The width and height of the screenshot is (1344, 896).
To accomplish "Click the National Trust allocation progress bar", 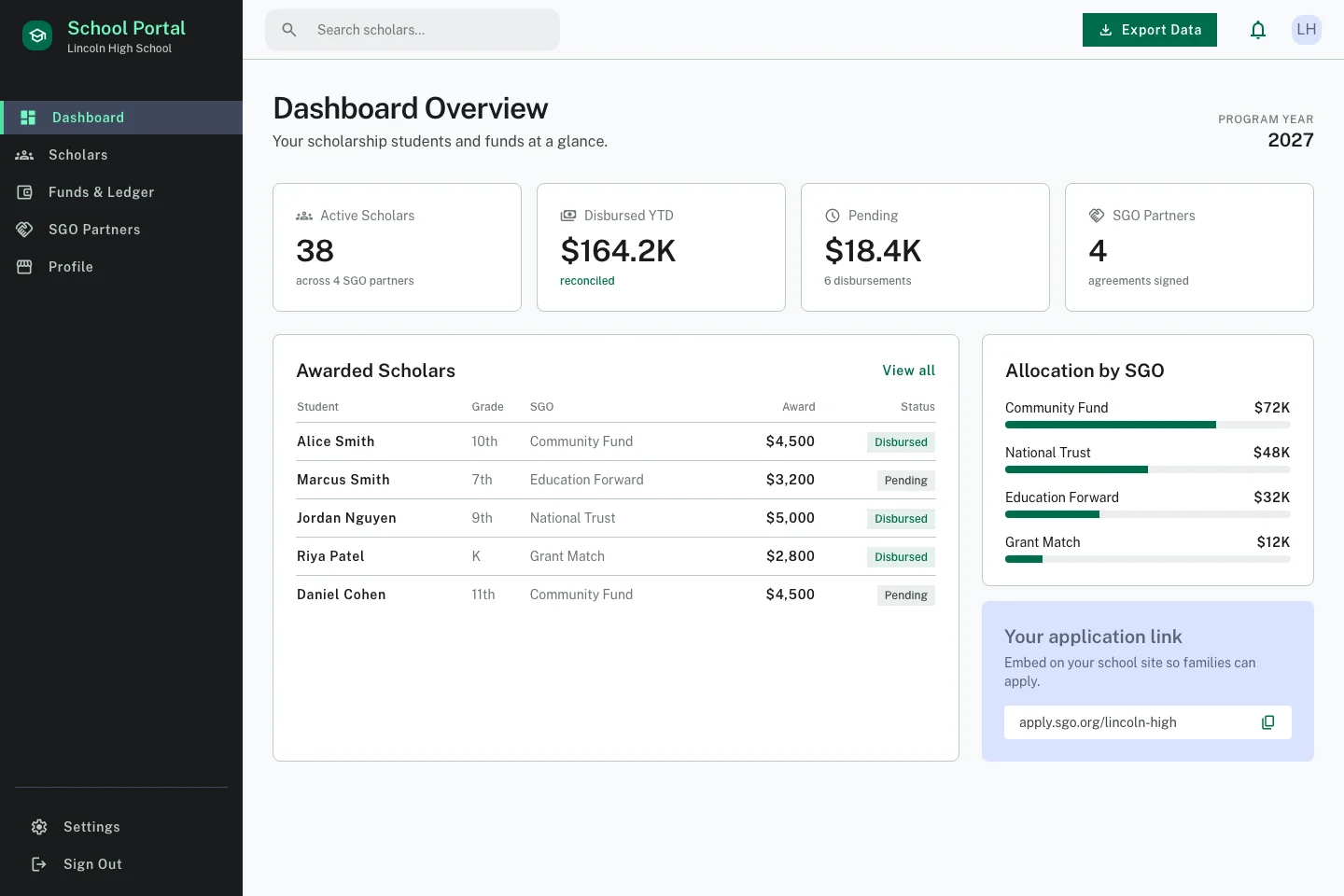I will (1148, 469).
